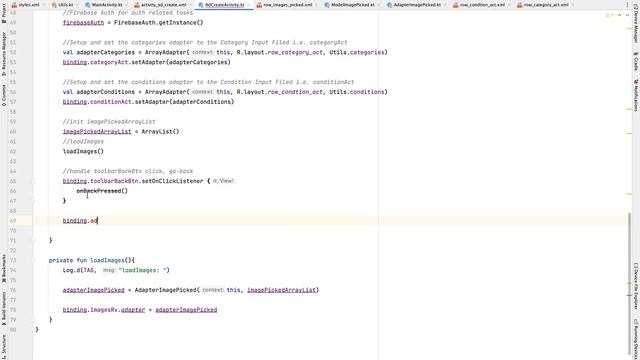
Task: Click the Log.d statement on line 74
Action: [116, 270]
